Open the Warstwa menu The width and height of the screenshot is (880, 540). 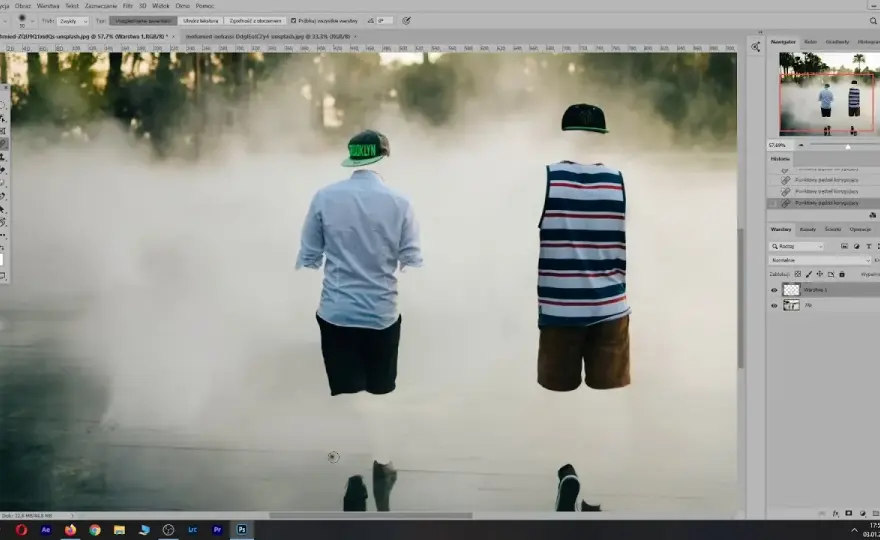click(x=48, y=6)
